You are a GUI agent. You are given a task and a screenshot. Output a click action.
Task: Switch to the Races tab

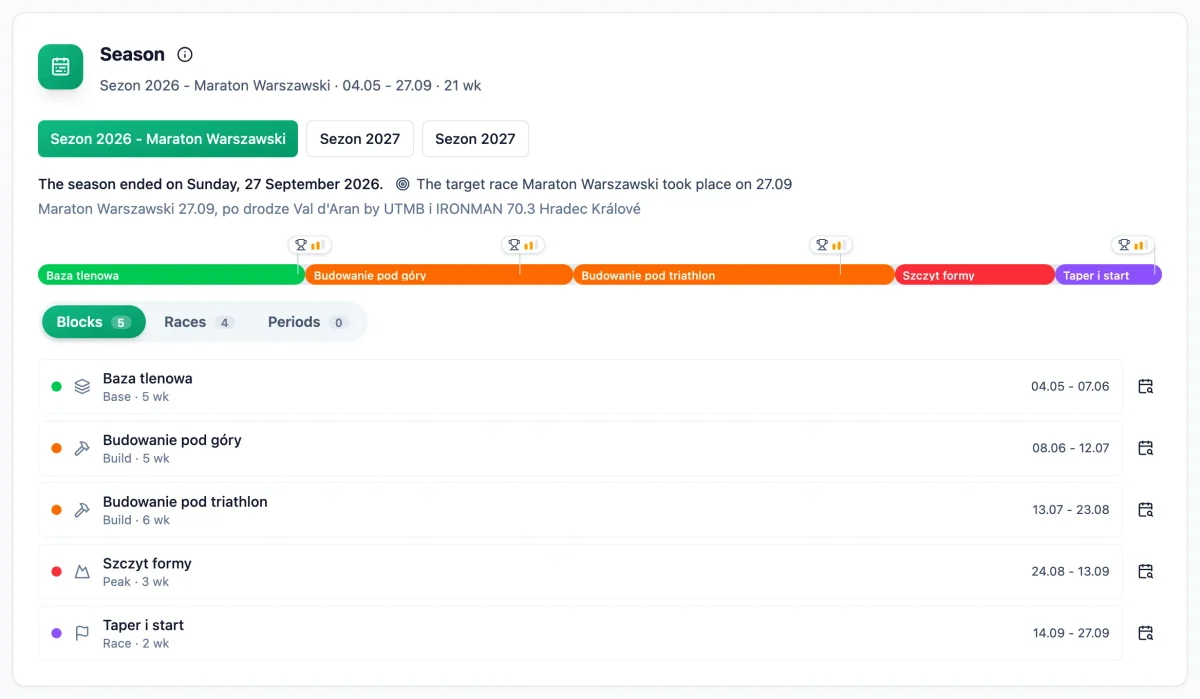point(198,322)
